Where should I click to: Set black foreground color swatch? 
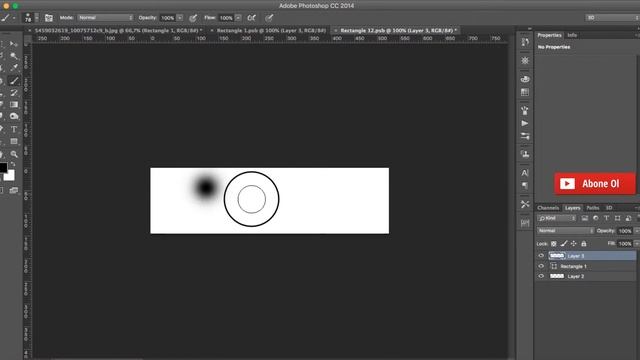point(3,167)
